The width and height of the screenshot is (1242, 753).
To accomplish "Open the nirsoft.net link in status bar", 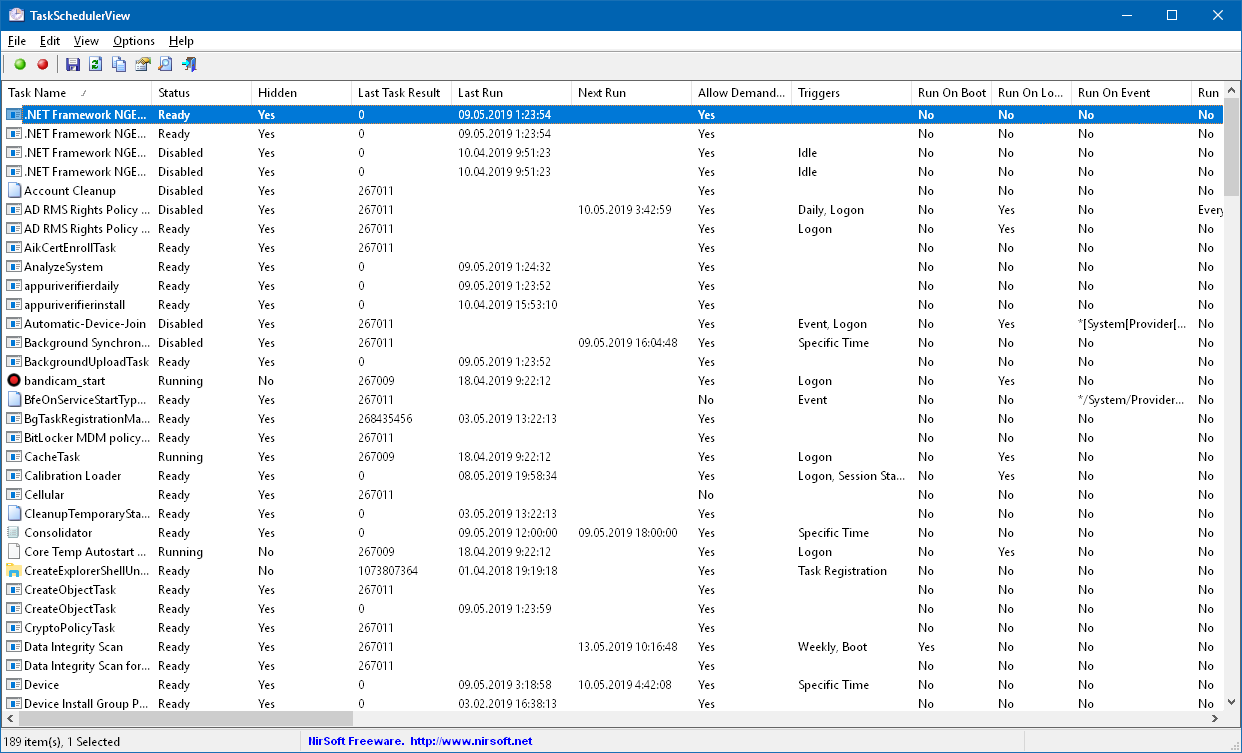I will (470, 741).
